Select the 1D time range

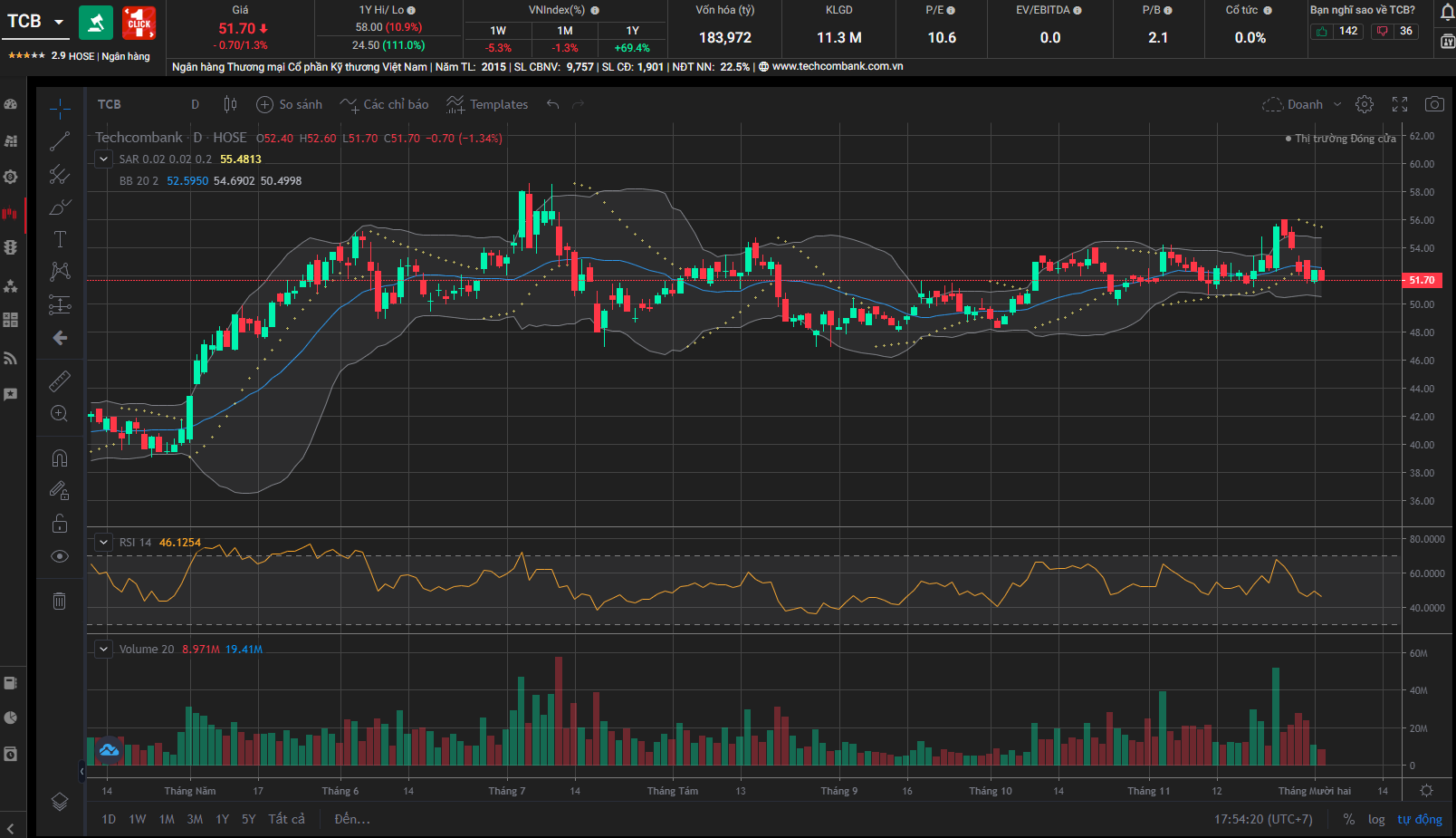coord(109,819)
